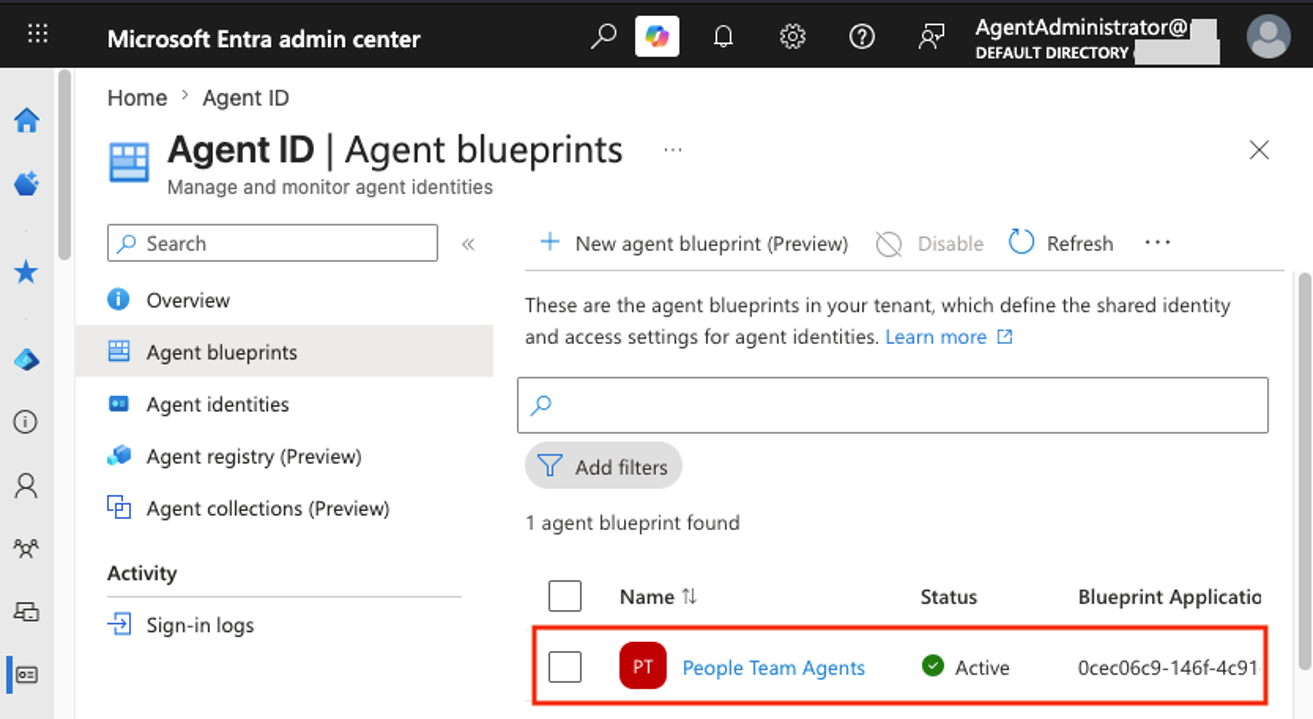The height and width of the screenshot is (719, 1313).
Task: Click the Blueprint Application column header
Action: [1169, 597]
